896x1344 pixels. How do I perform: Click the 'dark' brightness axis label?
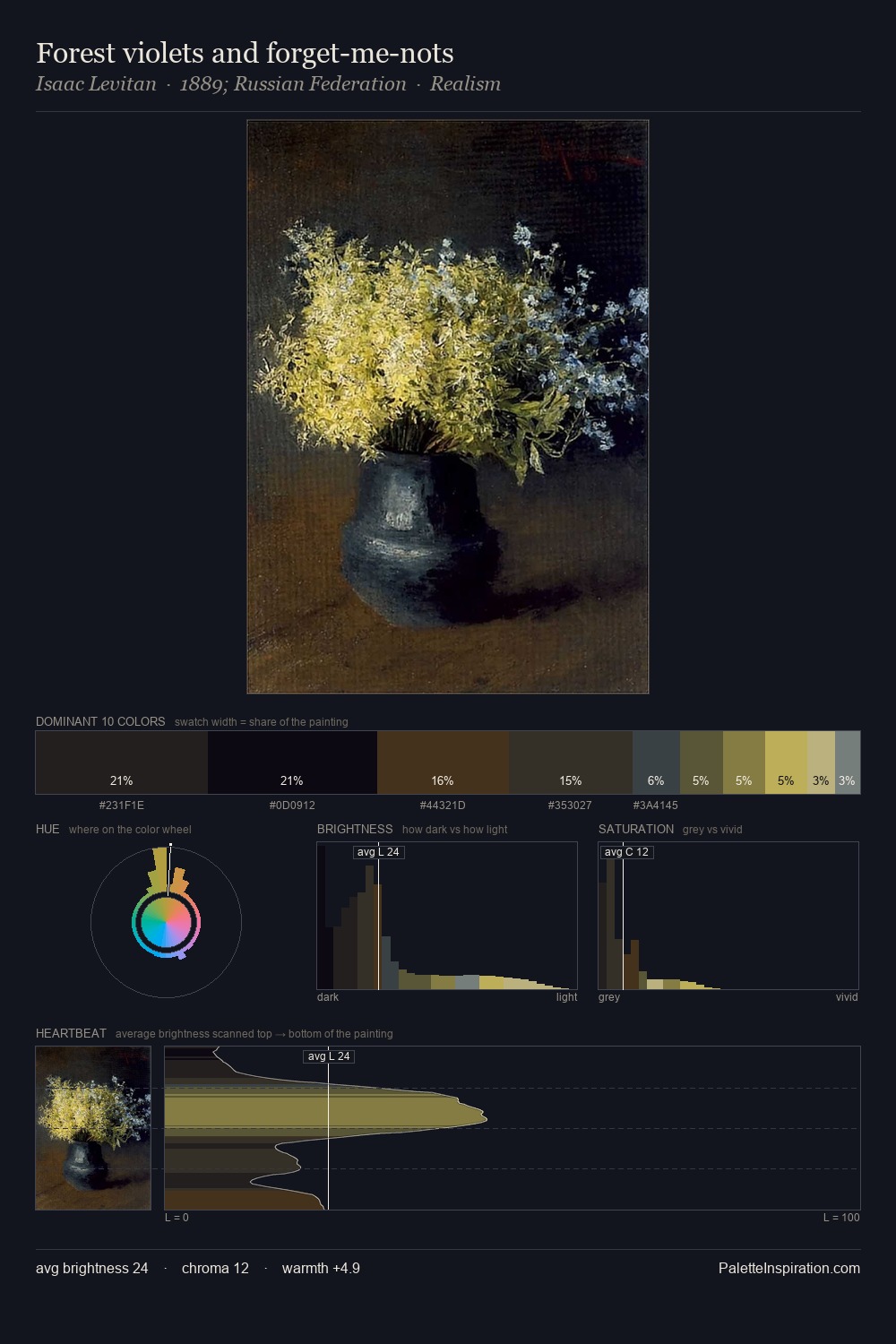click(x=328, y=996)
